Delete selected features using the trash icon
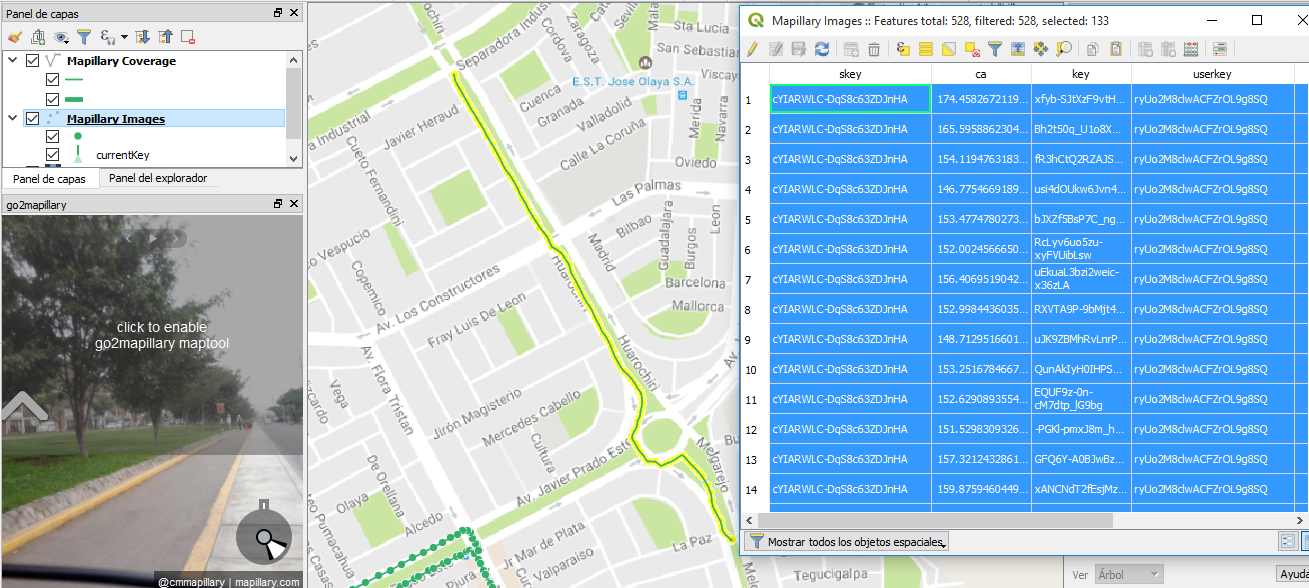Image resolution: width=1309 pixels, height=588 pixels. coord(874,48)
